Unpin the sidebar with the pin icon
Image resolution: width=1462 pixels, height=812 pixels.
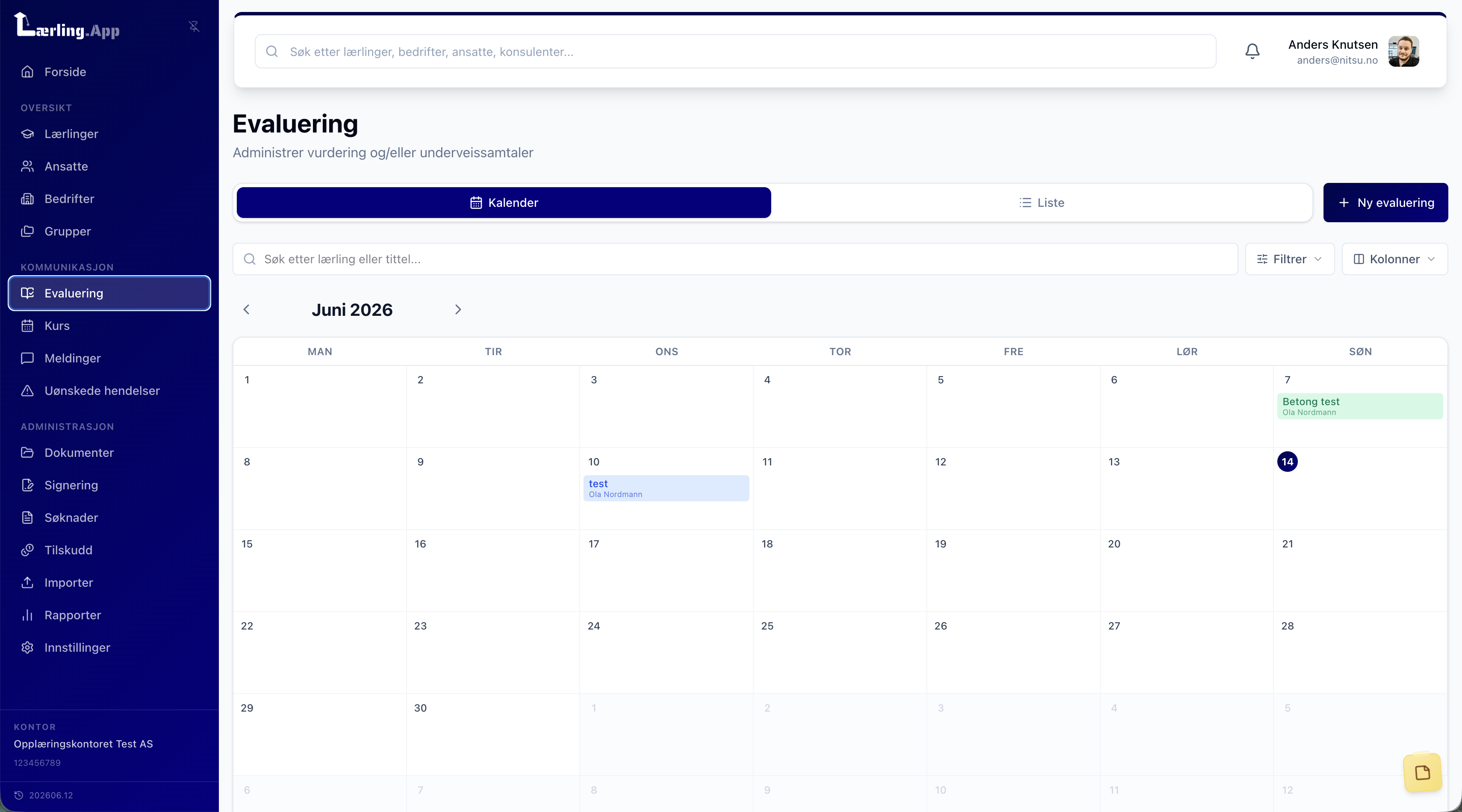pos(194,26)
